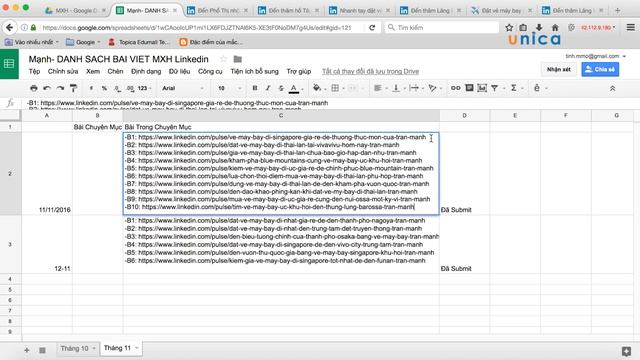Open the Chỉnh sửa menu
The image size is (640, 360).
[63, 71]
